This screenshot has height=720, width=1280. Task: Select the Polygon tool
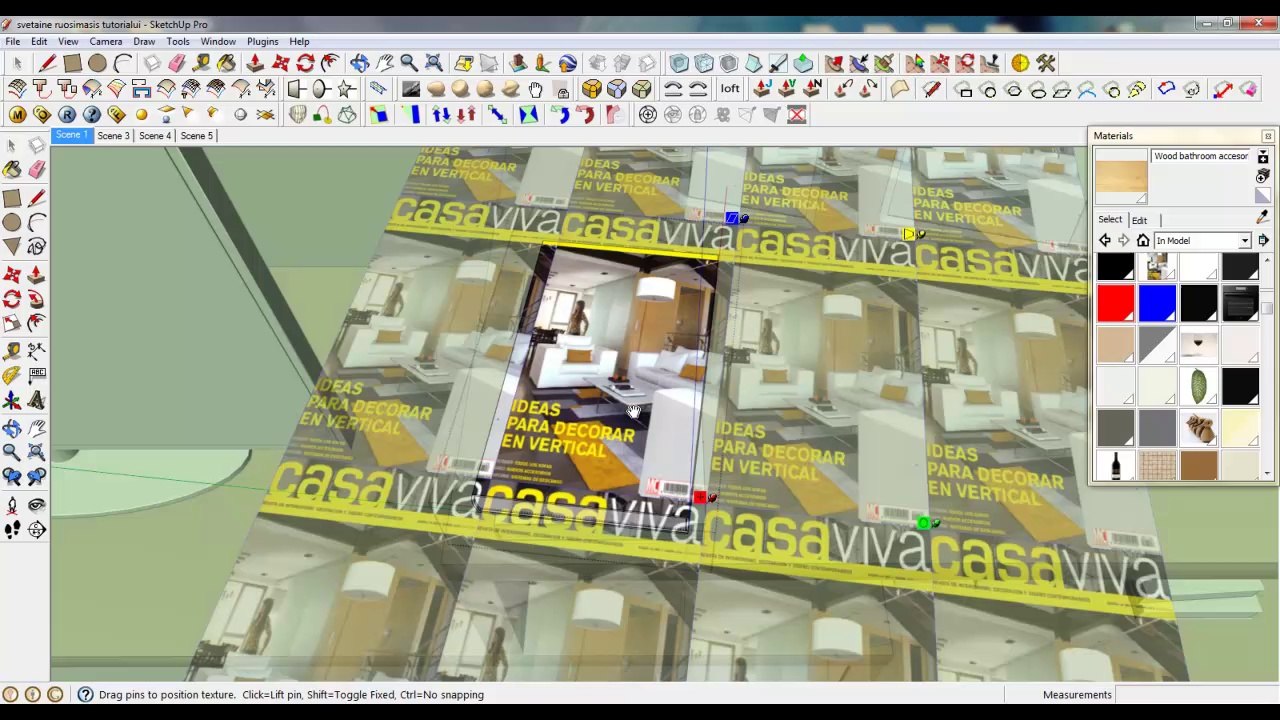[x=12, y=246]
